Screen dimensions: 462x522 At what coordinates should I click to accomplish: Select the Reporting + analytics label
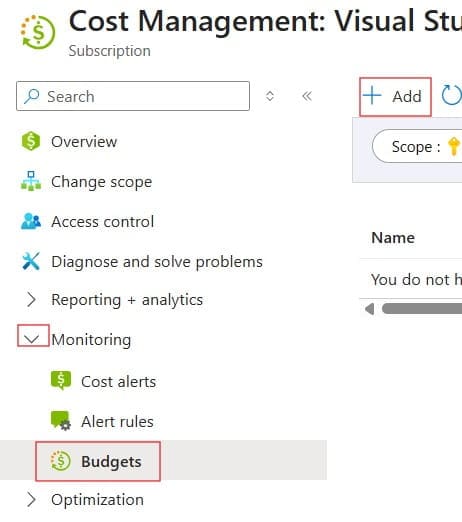coord(127,300)
